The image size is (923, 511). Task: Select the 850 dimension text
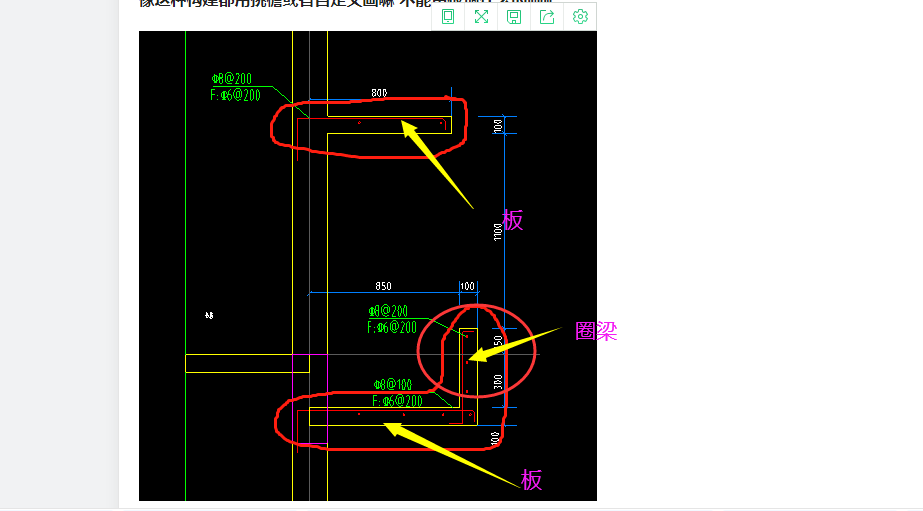pos(383,286)
